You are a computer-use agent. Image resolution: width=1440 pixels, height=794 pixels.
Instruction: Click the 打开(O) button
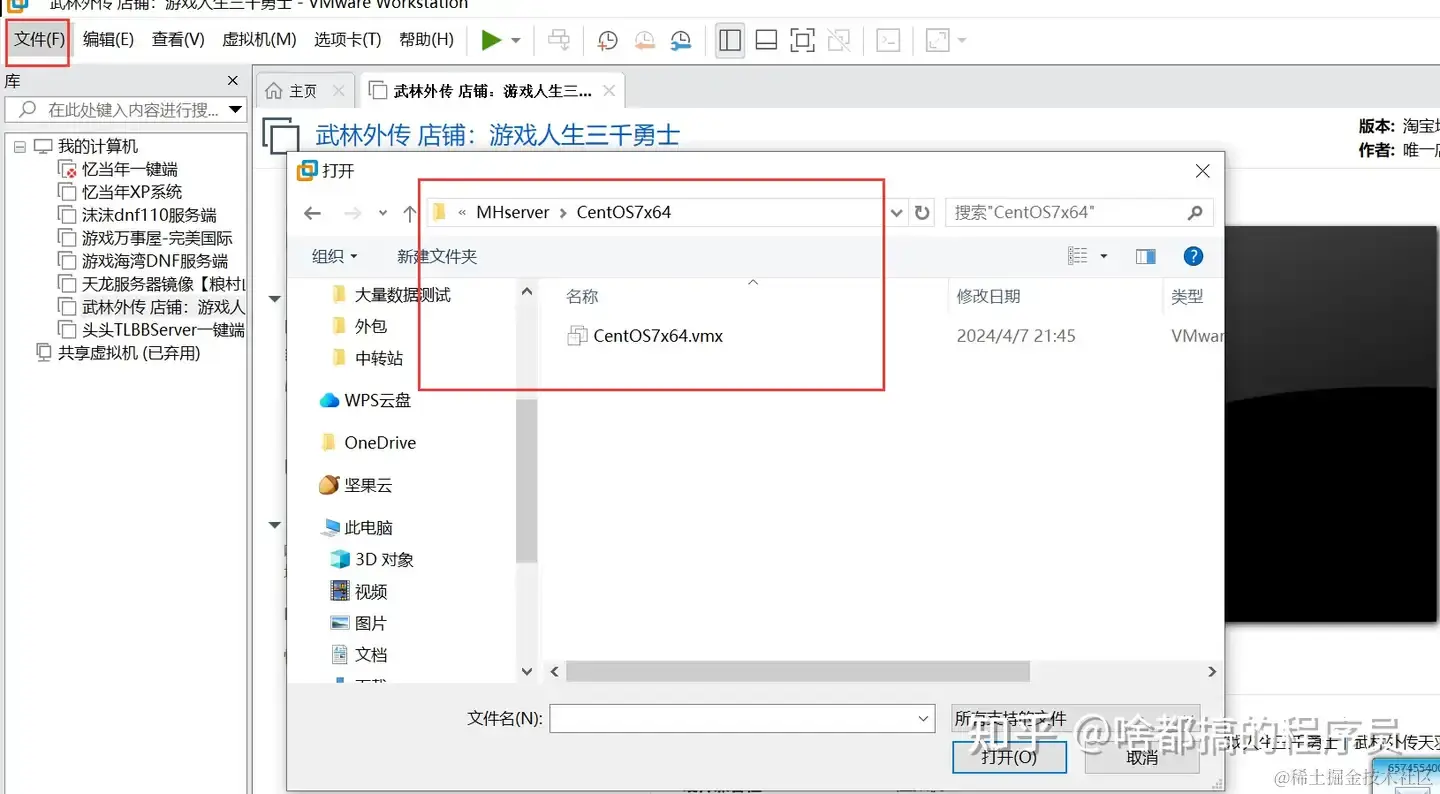point(1009,757)
